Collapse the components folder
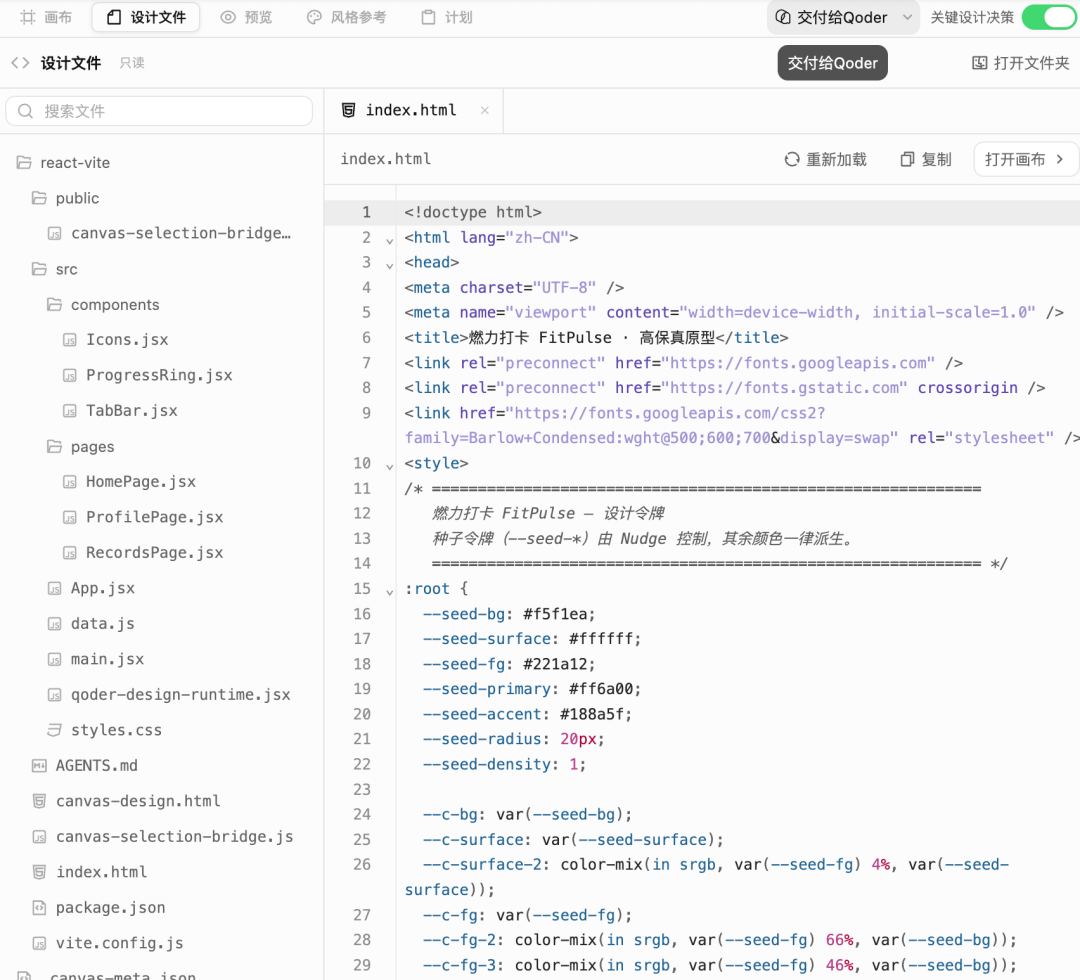The height and width of the screenshot is (980, 1080). 103,305
